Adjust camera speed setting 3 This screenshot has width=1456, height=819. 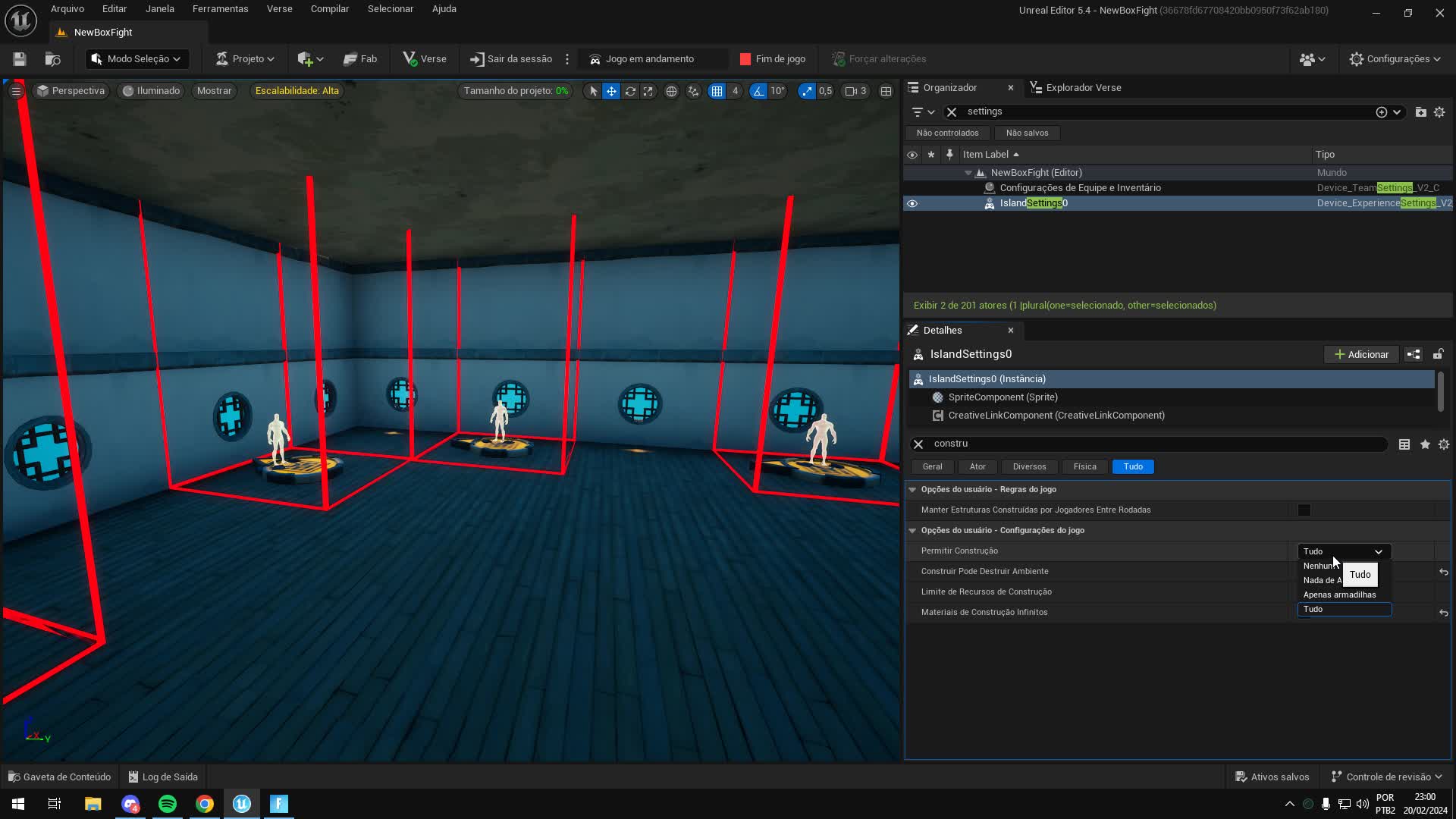[856, 91]
